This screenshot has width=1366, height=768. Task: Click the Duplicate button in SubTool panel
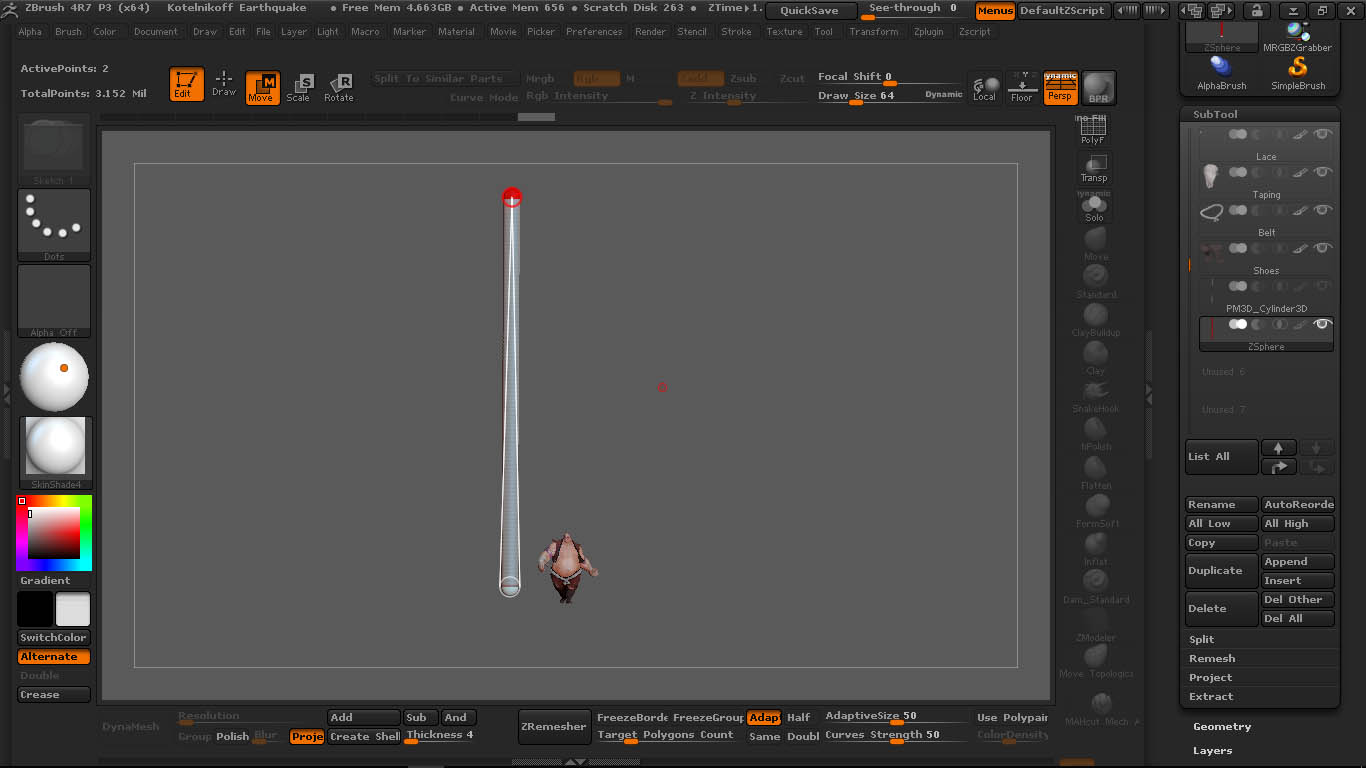click(x=1220, y=570)
